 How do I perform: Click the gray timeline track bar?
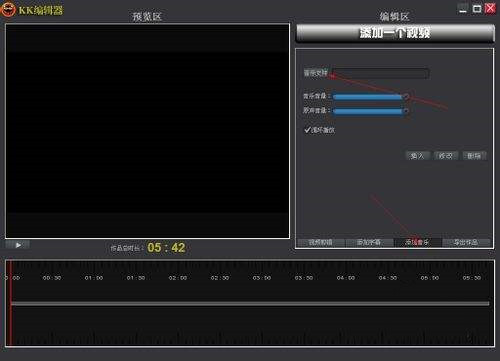(250, 304)
